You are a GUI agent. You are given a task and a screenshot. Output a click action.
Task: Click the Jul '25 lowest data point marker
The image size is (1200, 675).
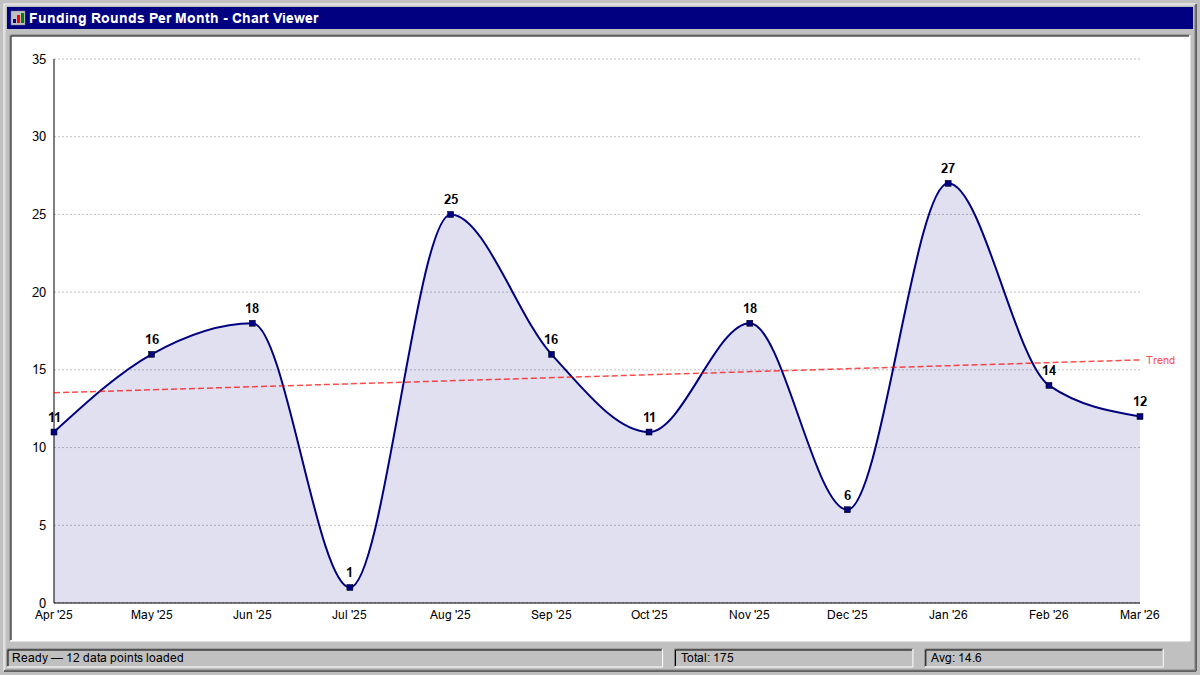pyautogui.click(x=350, y=587)
